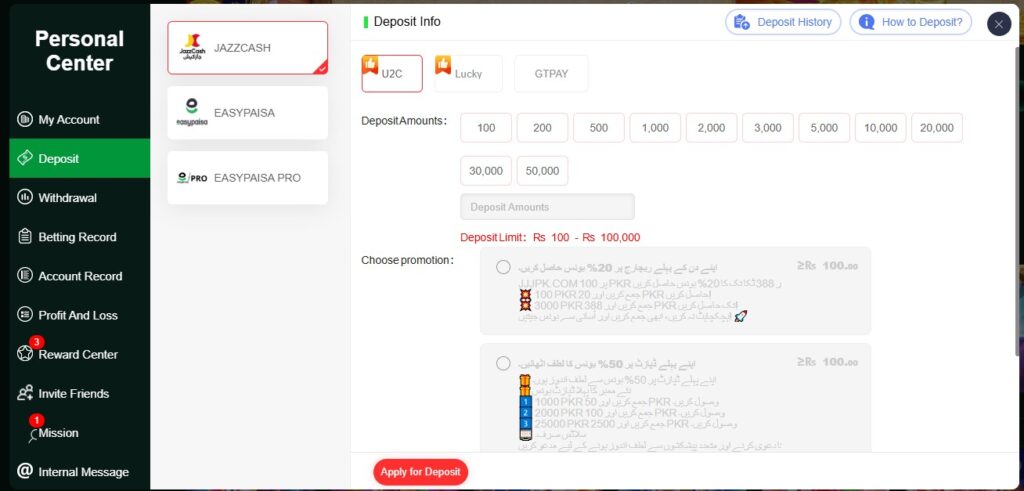1024x491 pixels.
Task: Click the JazzCash logo
Action: (x=192, y=48)
